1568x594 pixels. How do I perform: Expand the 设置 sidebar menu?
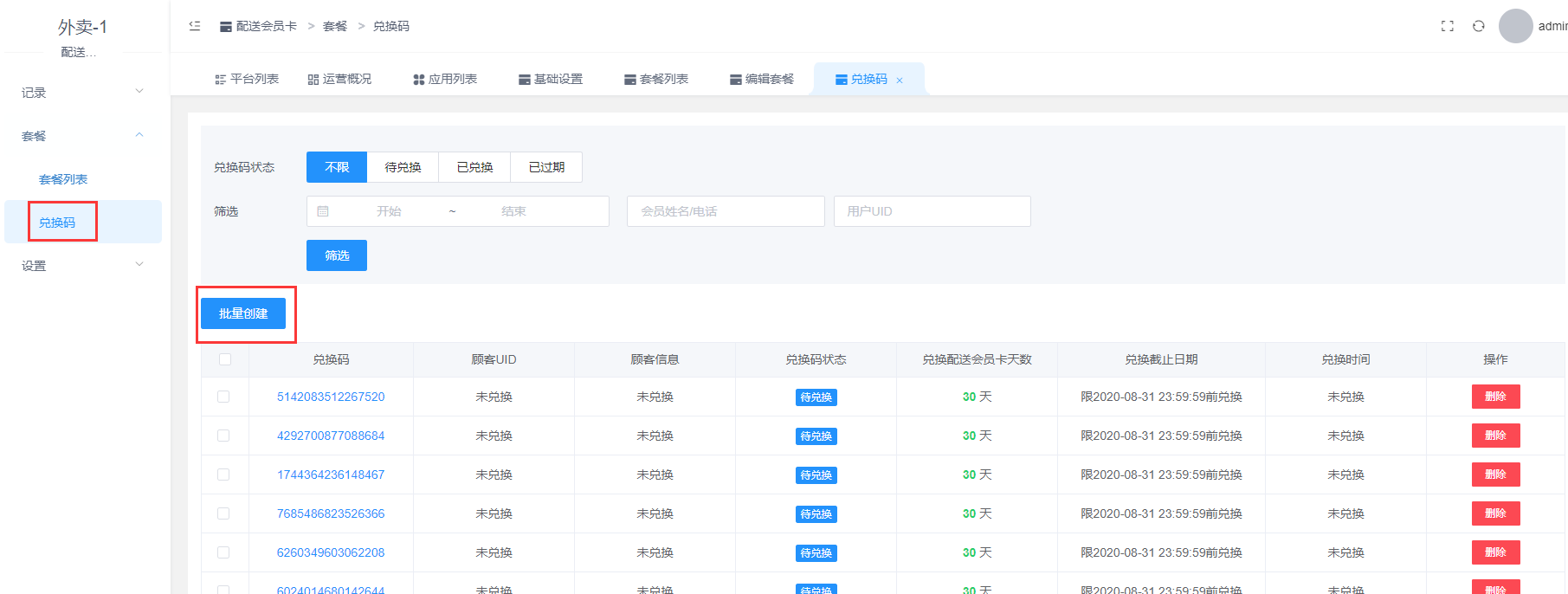(82, 265)
